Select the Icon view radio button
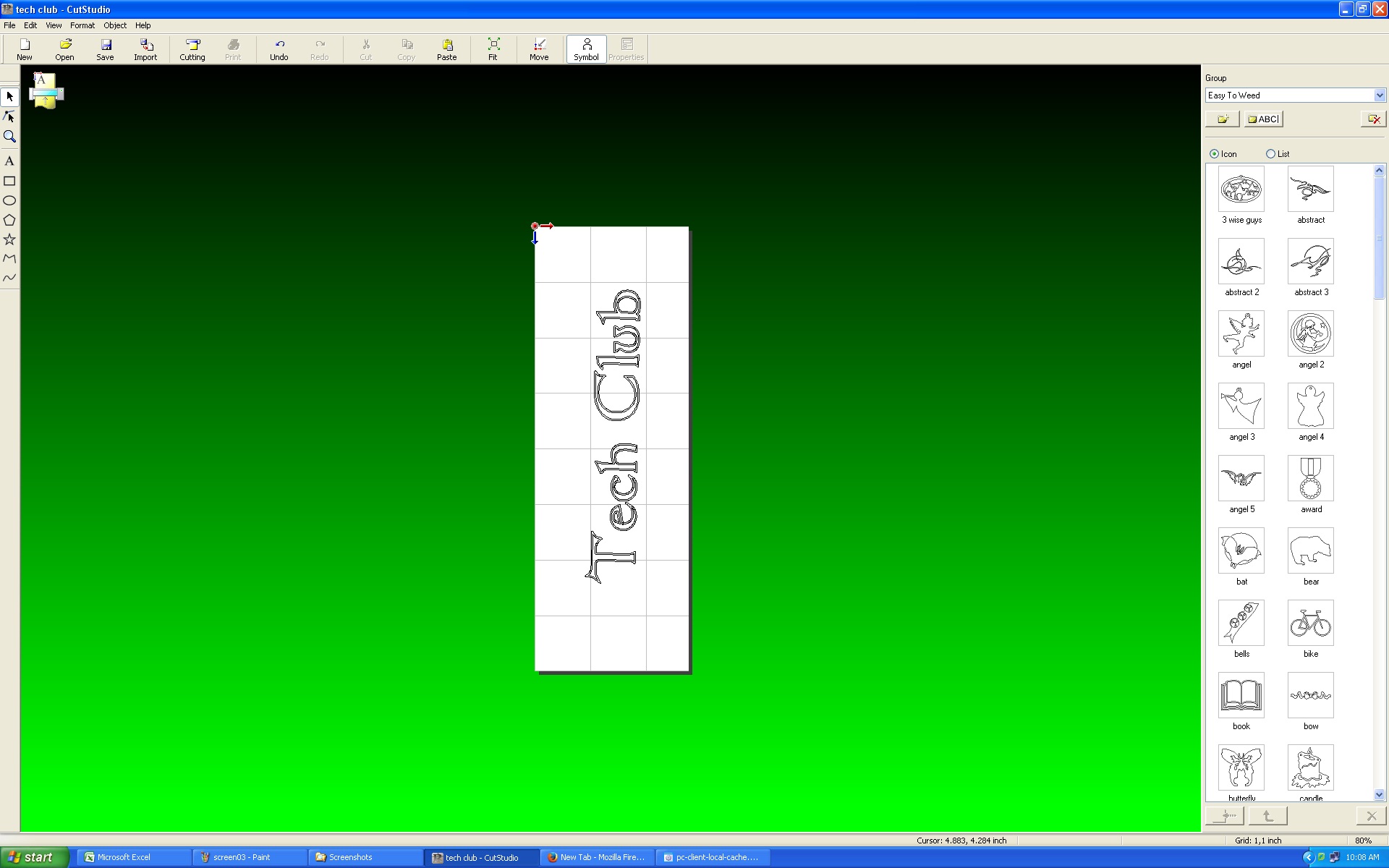This screenshot has width=1389, height=868. point(1214,154)
